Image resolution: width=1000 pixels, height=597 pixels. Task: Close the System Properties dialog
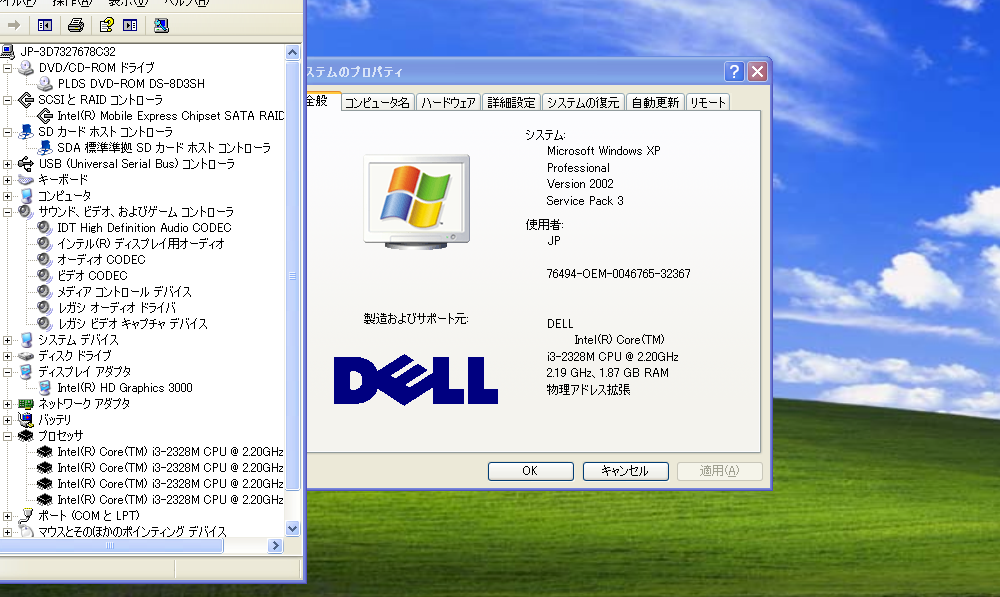point(758,71)
